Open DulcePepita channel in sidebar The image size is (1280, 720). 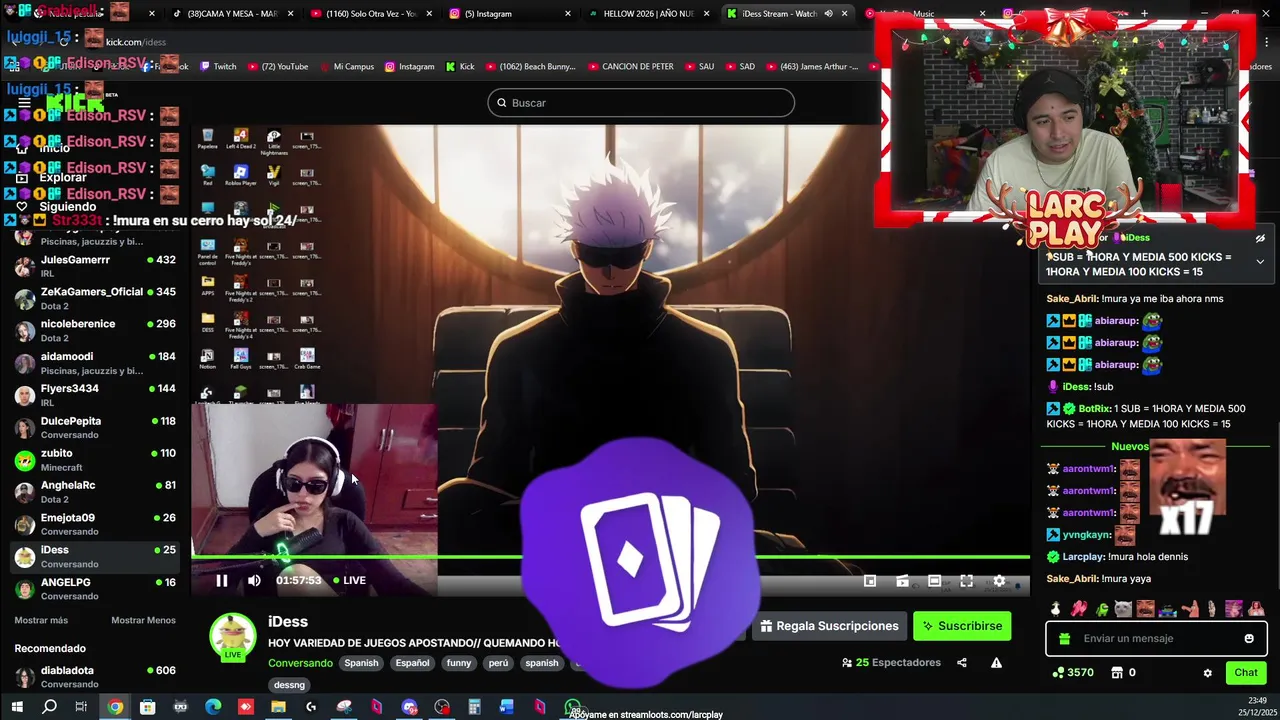pyautogui.click(x=95, y=427)
